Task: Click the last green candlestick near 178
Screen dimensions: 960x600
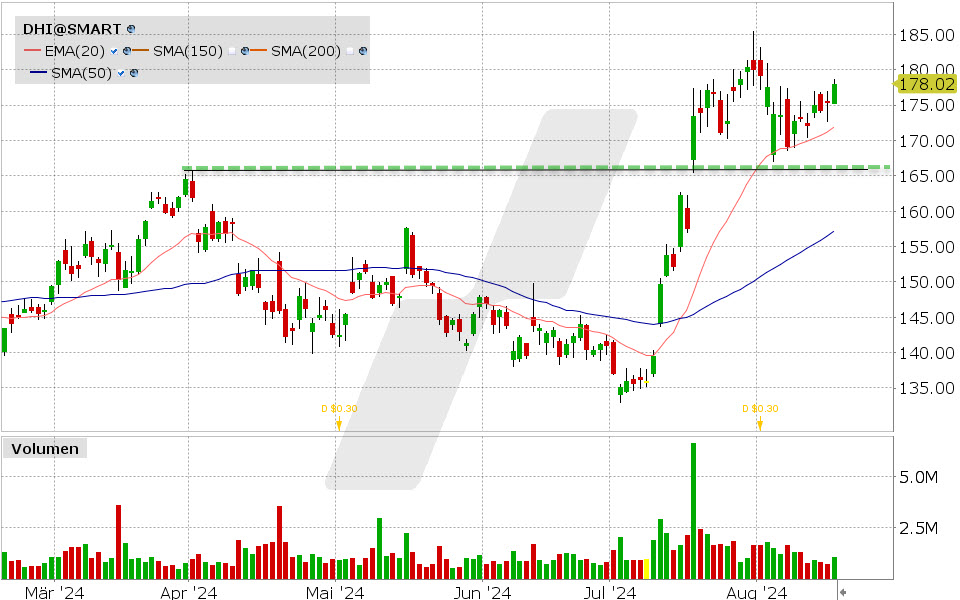Action: [834, 93]
